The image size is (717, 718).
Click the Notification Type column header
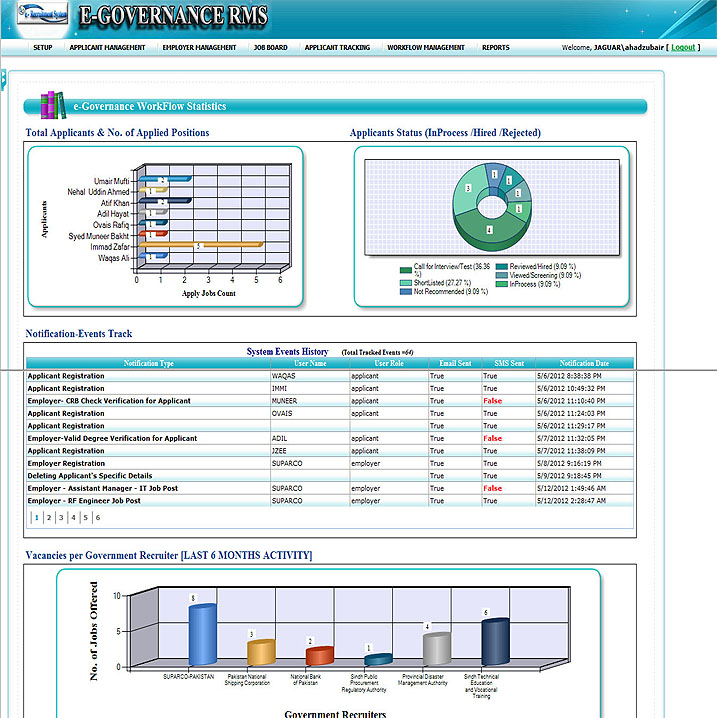tap(148, 363)
